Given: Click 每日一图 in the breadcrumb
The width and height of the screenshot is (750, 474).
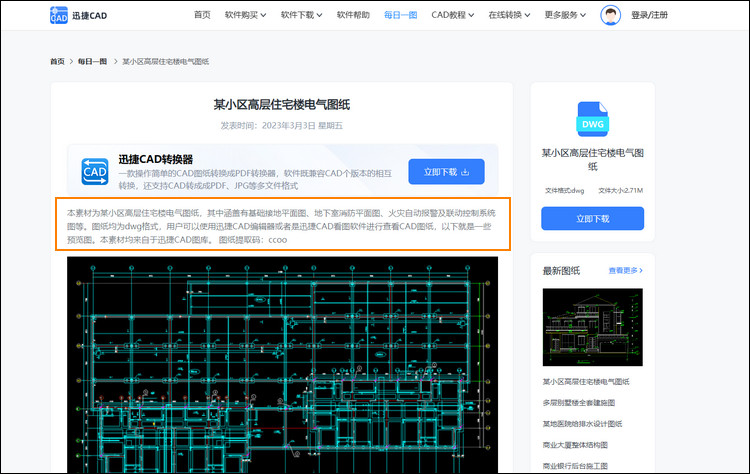Looking at the screenshot, I should 92,61.
